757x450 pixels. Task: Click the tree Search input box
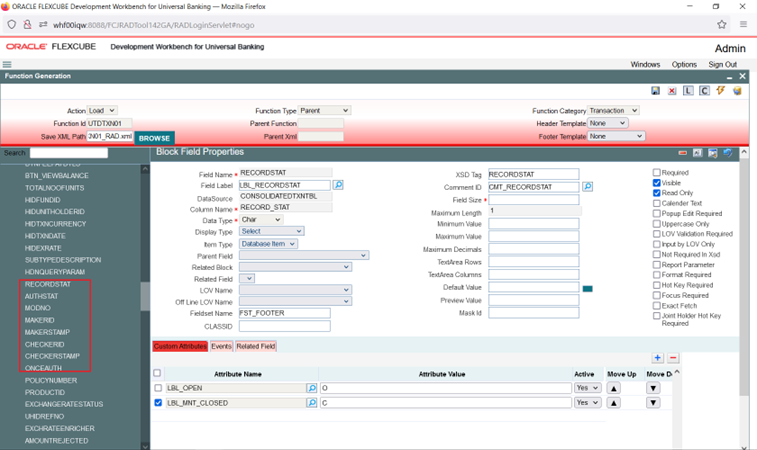(69, 153)
